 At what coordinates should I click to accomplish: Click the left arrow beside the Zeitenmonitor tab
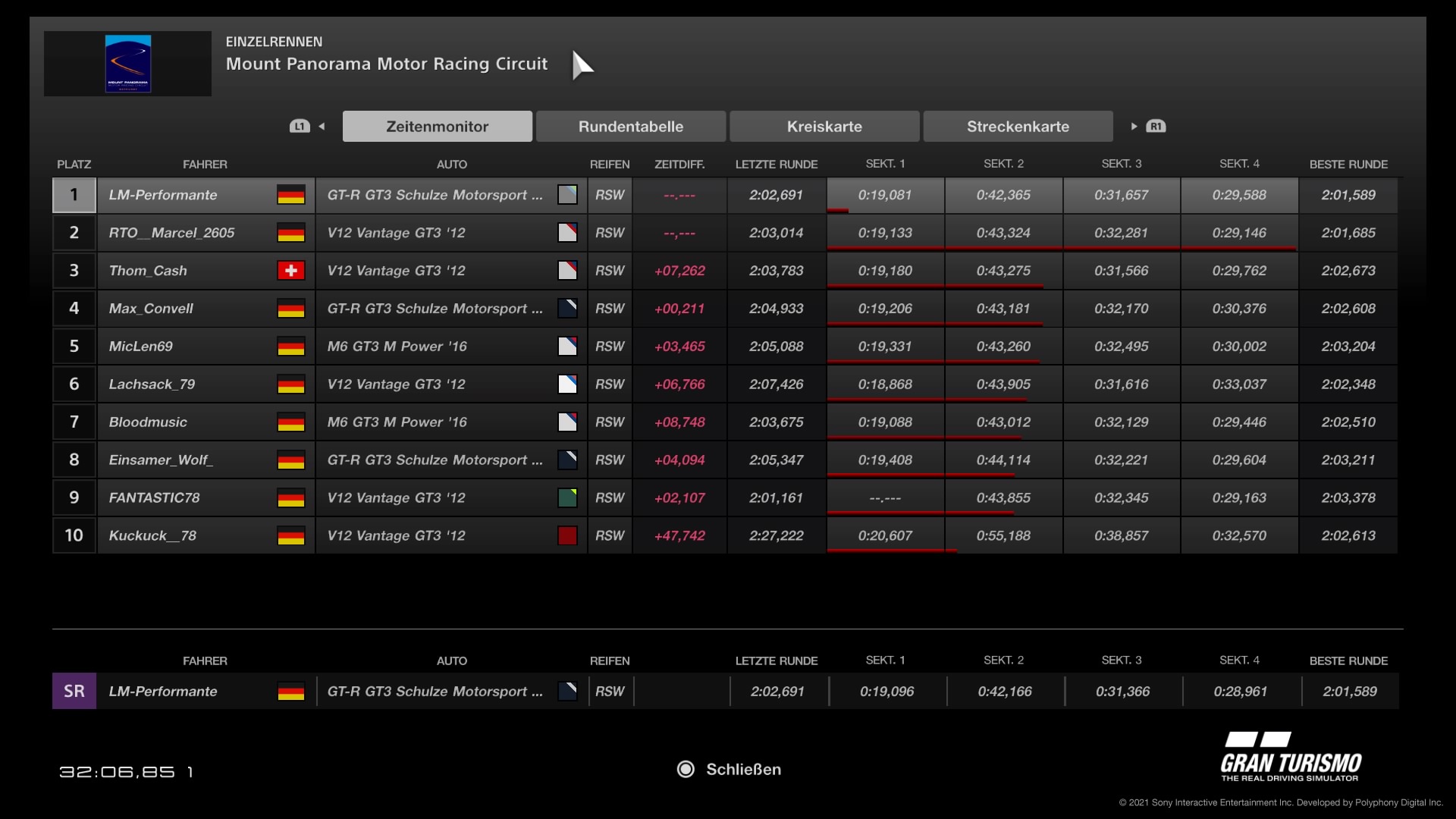click(322, 127)
